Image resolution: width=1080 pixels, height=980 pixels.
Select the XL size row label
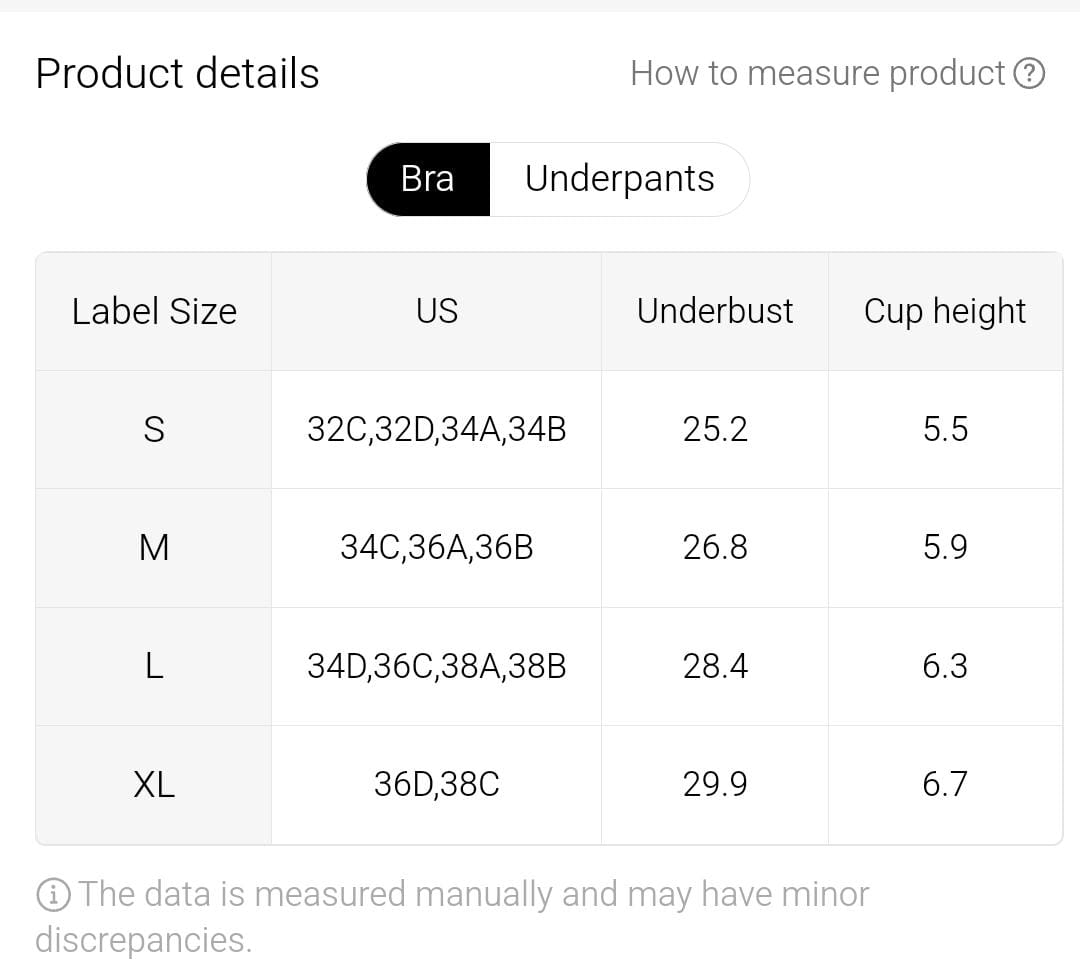154,784
